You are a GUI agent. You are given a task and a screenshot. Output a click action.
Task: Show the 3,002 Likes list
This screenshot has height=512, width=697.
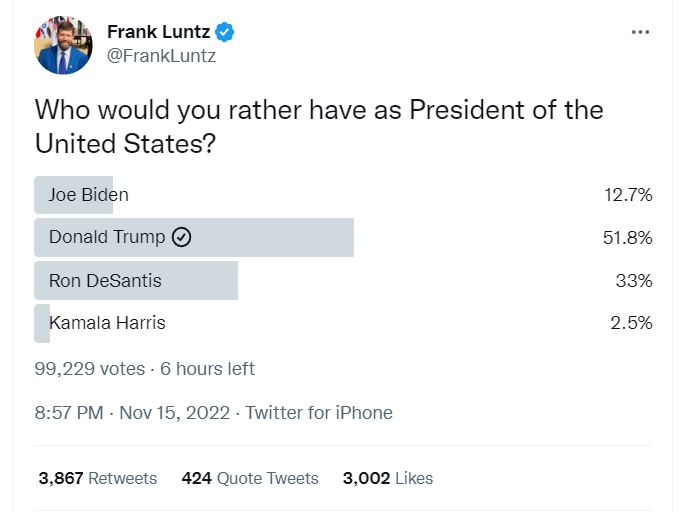pyautogui.click(x=387, y=478)
